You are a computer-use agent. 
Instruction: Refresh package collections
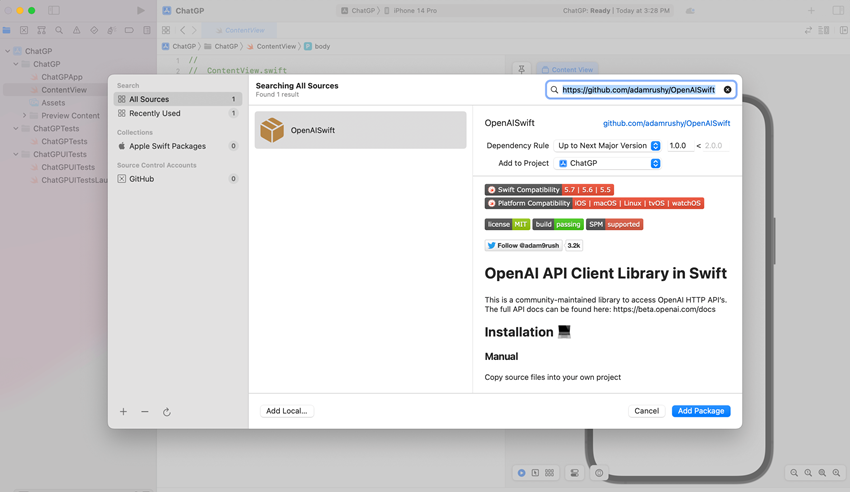[x=166, y=412]
